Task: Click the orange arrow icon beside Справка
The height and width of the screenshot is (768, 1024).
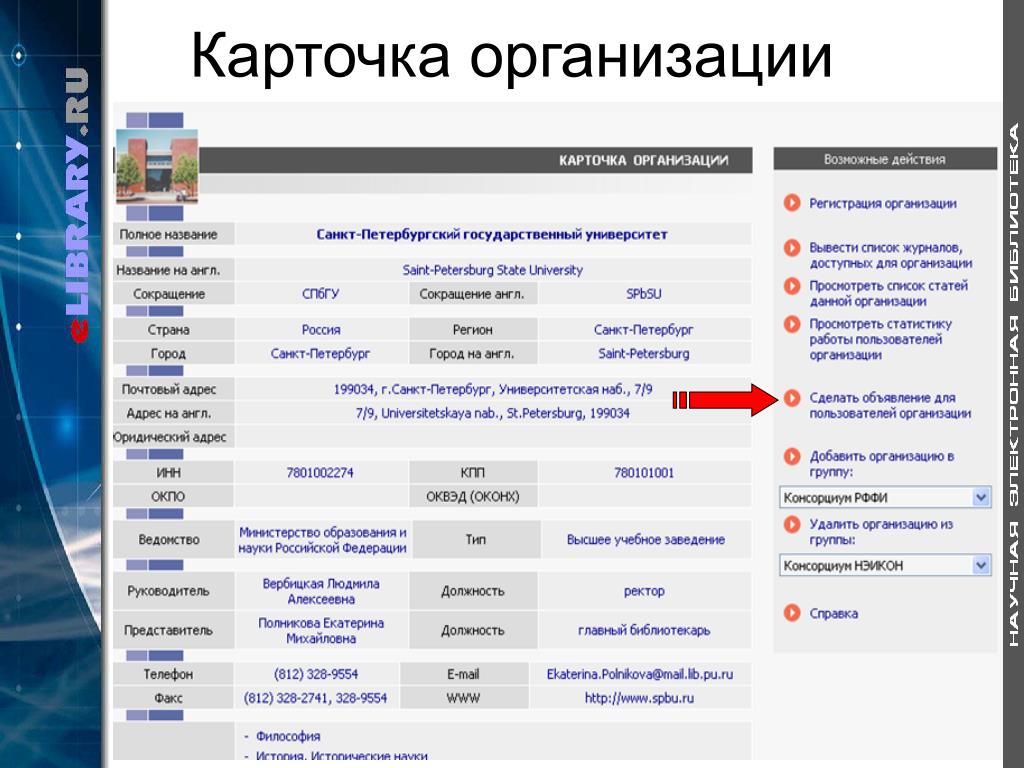Action: point(792,613)
